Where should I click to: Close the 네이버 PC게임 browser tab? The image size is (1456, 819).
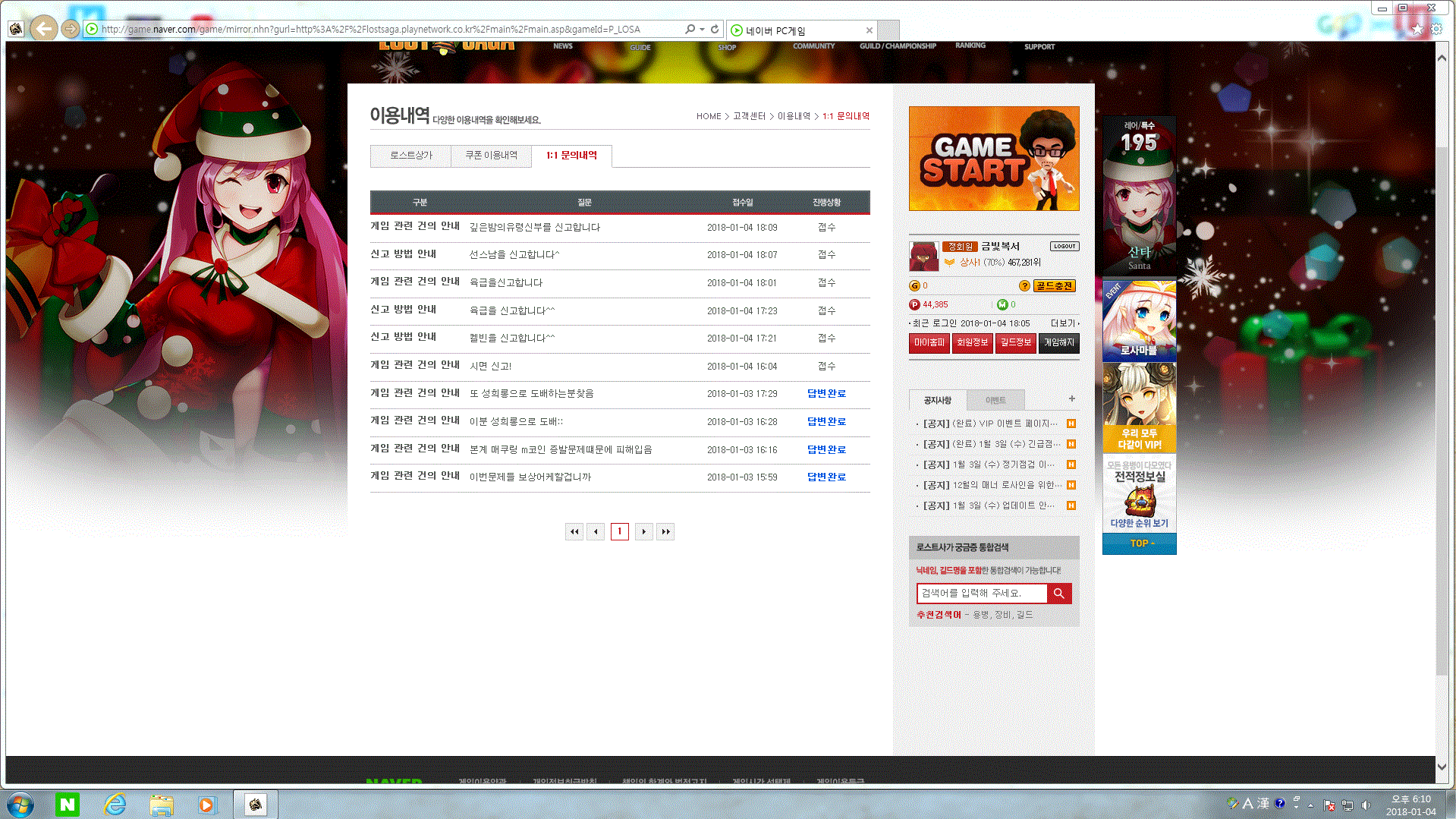(x=870, y=30)
